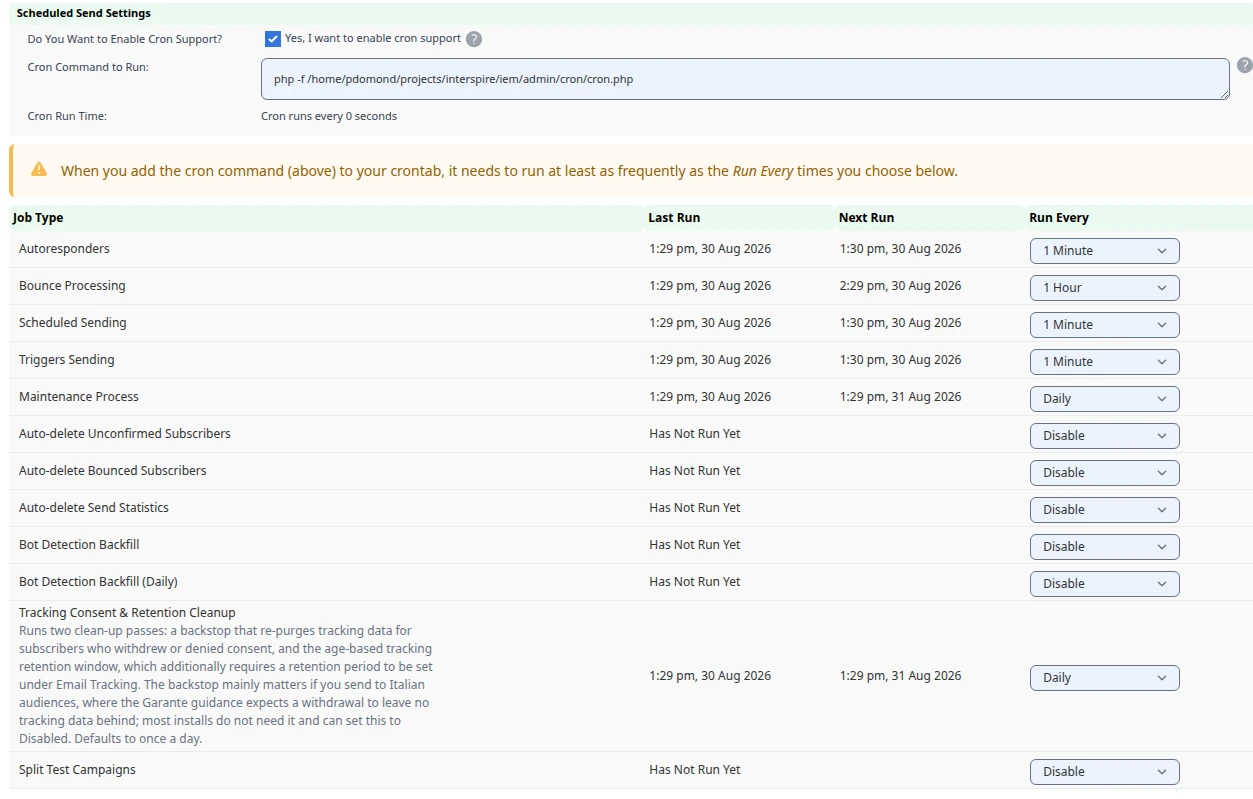Click the crontab warning message text
1253x799 pixels.
click(x=509, y=171)
